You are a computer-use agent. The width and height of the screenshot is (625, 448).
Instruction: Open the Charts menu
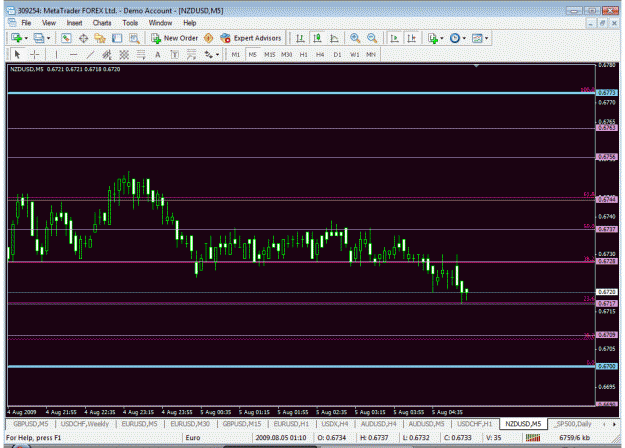click(x=102, y=23)
